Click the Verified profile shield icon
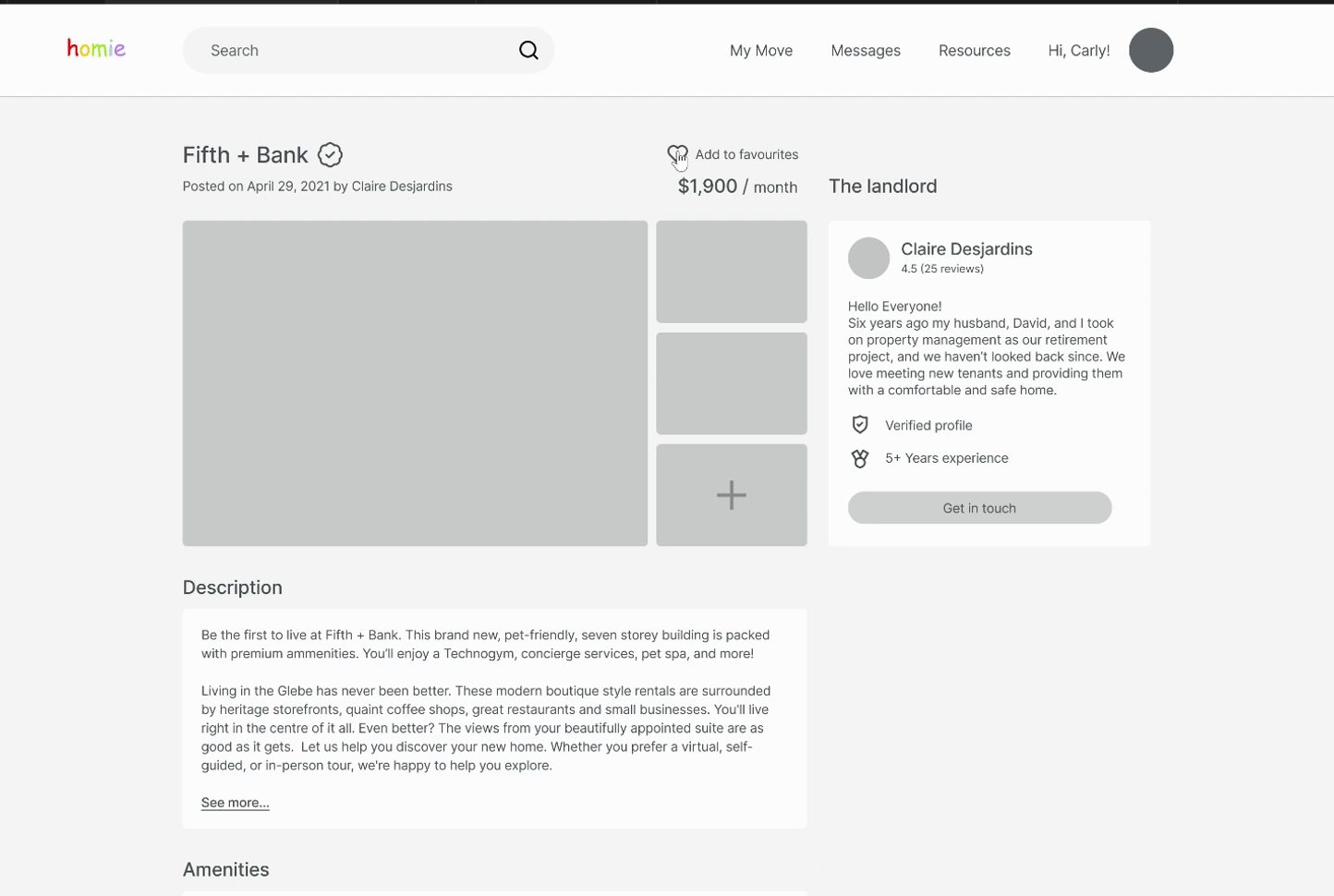This screenshot has height=896, width=1334. tap(860, 424)
